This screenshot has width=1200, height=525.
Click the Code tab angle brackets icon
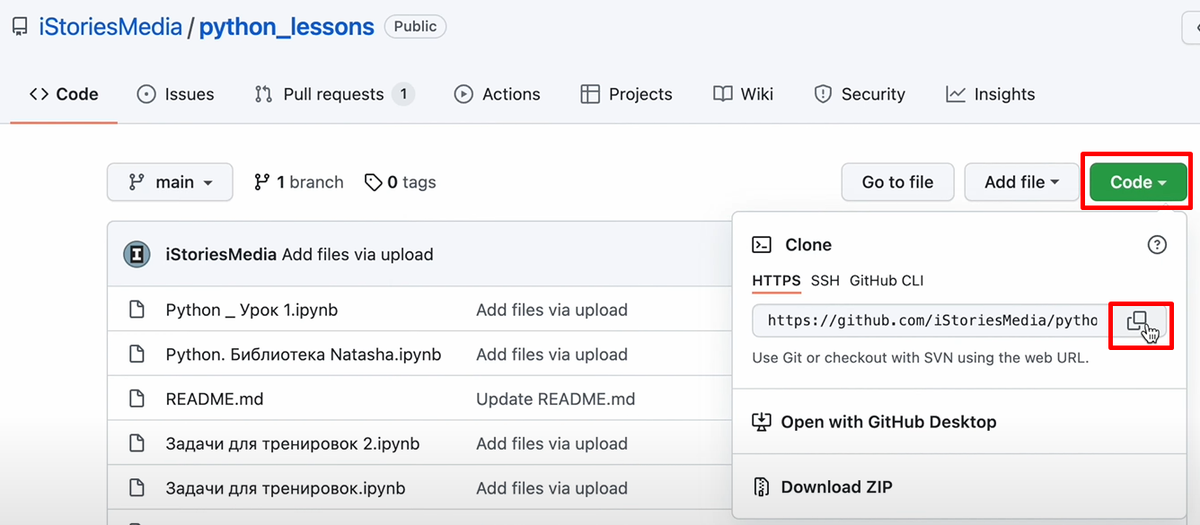pos(39,94)
